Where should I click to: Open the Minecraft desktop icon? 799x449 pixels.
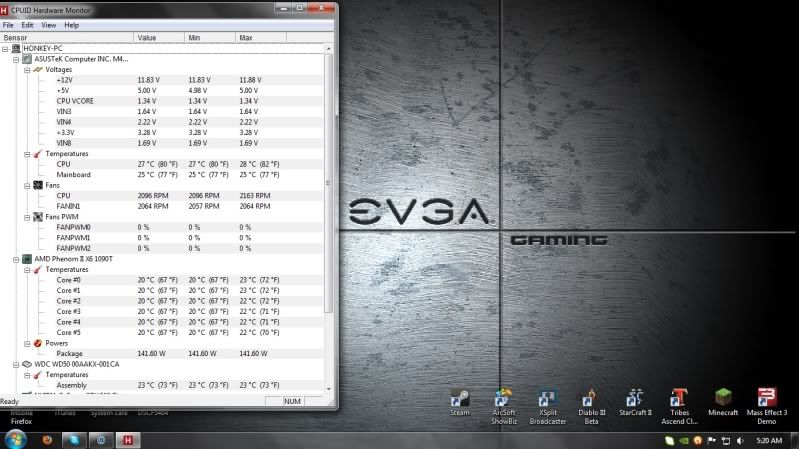click(723, 403)
